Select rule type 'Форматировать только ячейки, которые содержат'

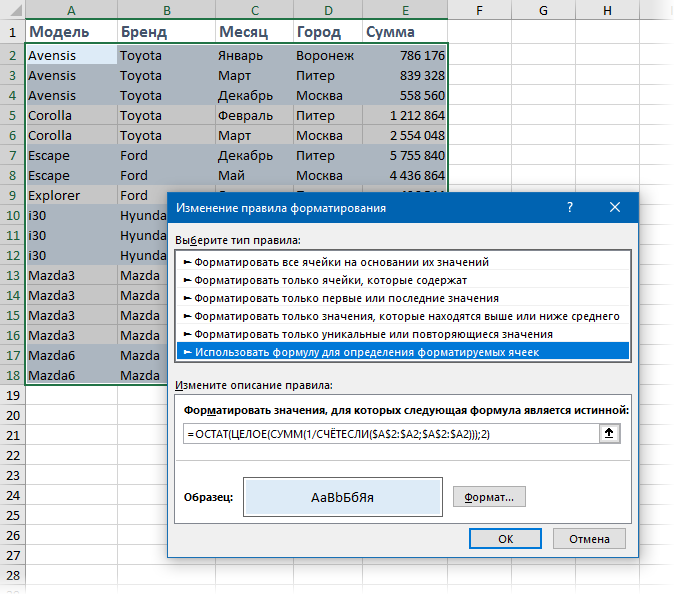click(x=403, y=280)
